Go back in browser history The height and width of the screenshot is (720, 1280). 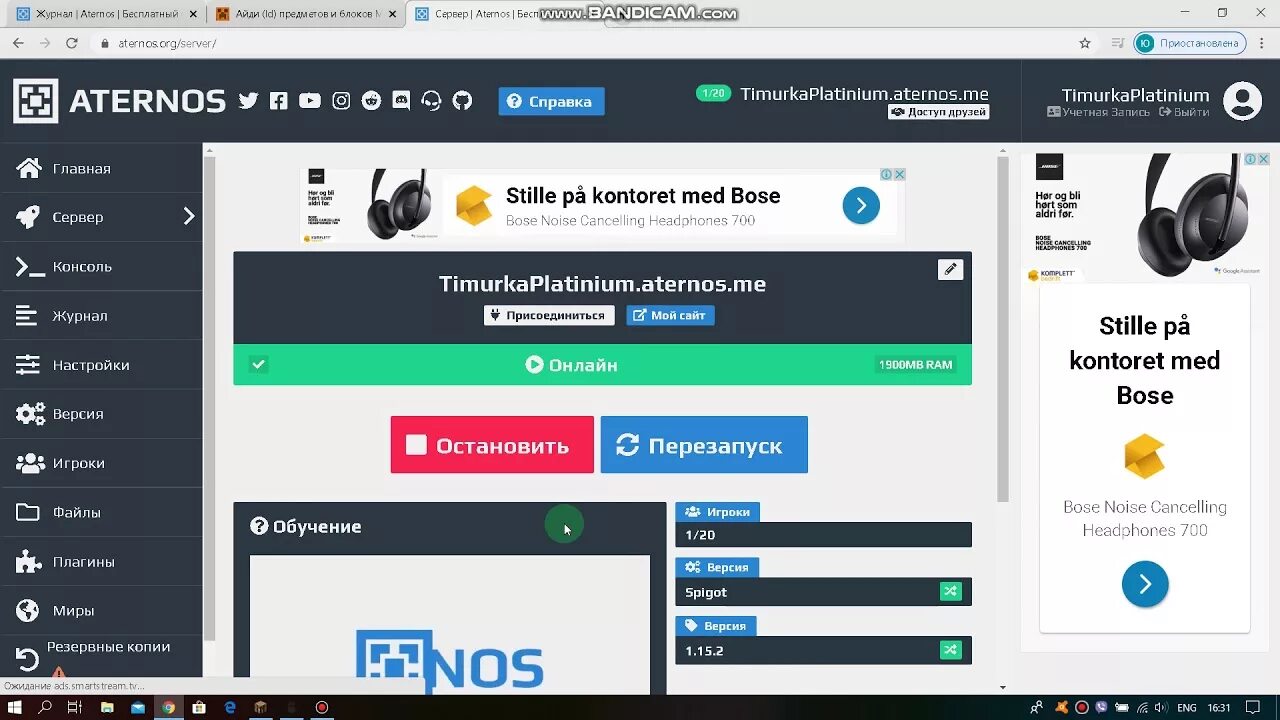tap(18, 43)
